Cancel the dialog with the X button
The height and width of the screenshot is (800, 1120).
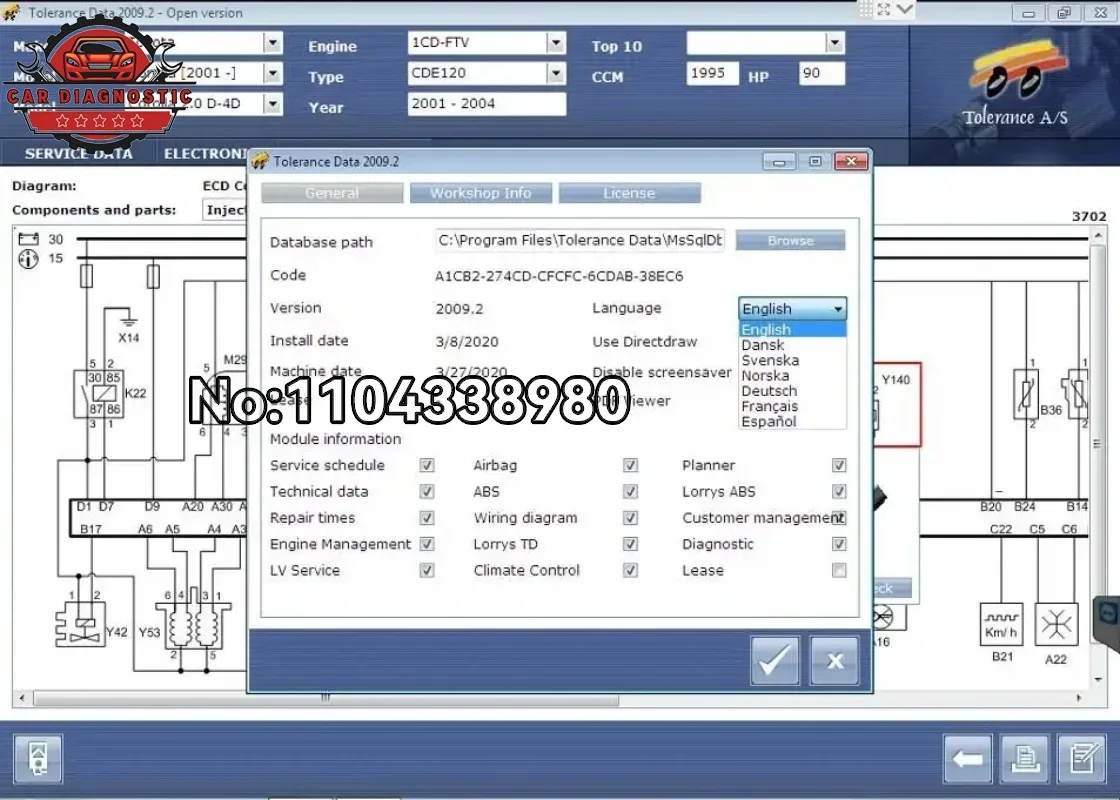click(x=834, y=661)
